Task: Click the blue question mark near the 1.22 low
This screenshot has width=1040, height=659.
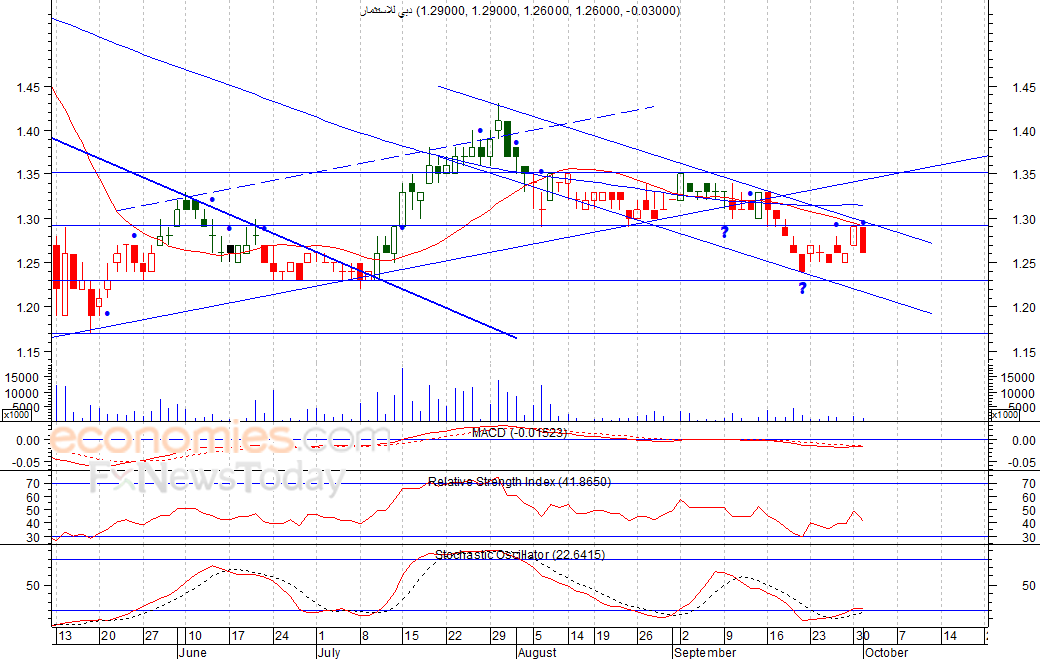Action: click(803, 288)
